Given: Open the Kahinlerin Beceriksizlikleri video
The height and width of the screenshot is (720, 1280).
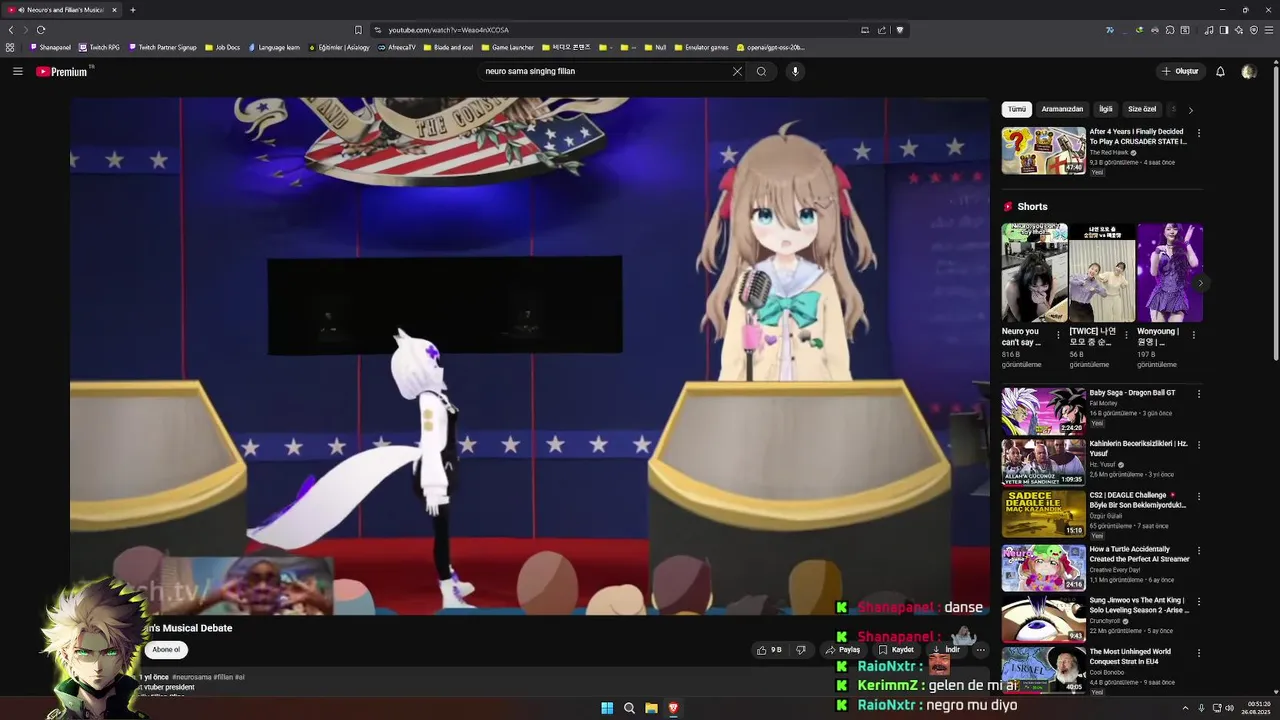Looking at the screenshot, I should [x=1043, y=462].
